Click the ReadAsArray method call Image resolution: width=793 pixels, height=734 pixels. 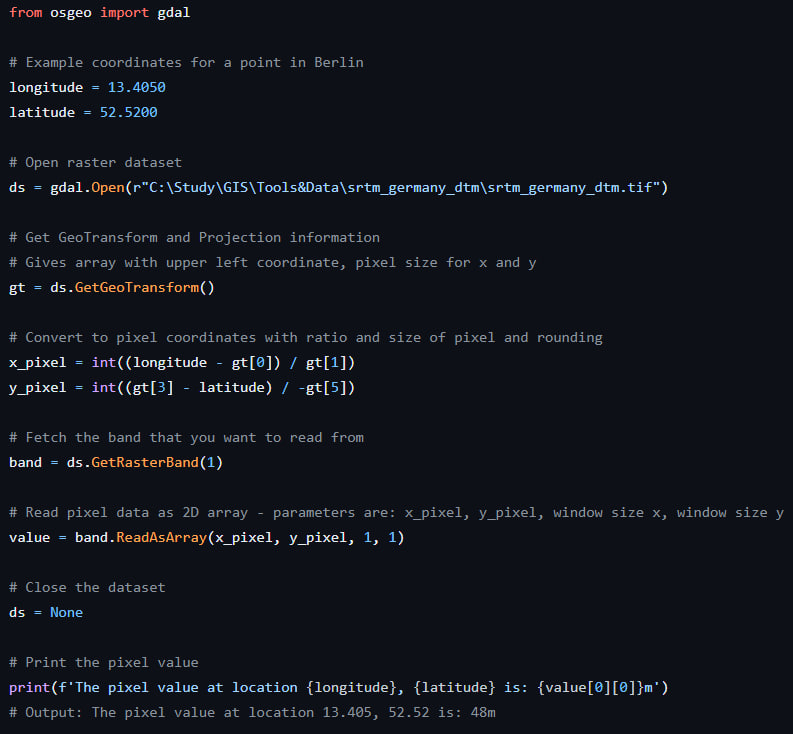coord(260,537)
